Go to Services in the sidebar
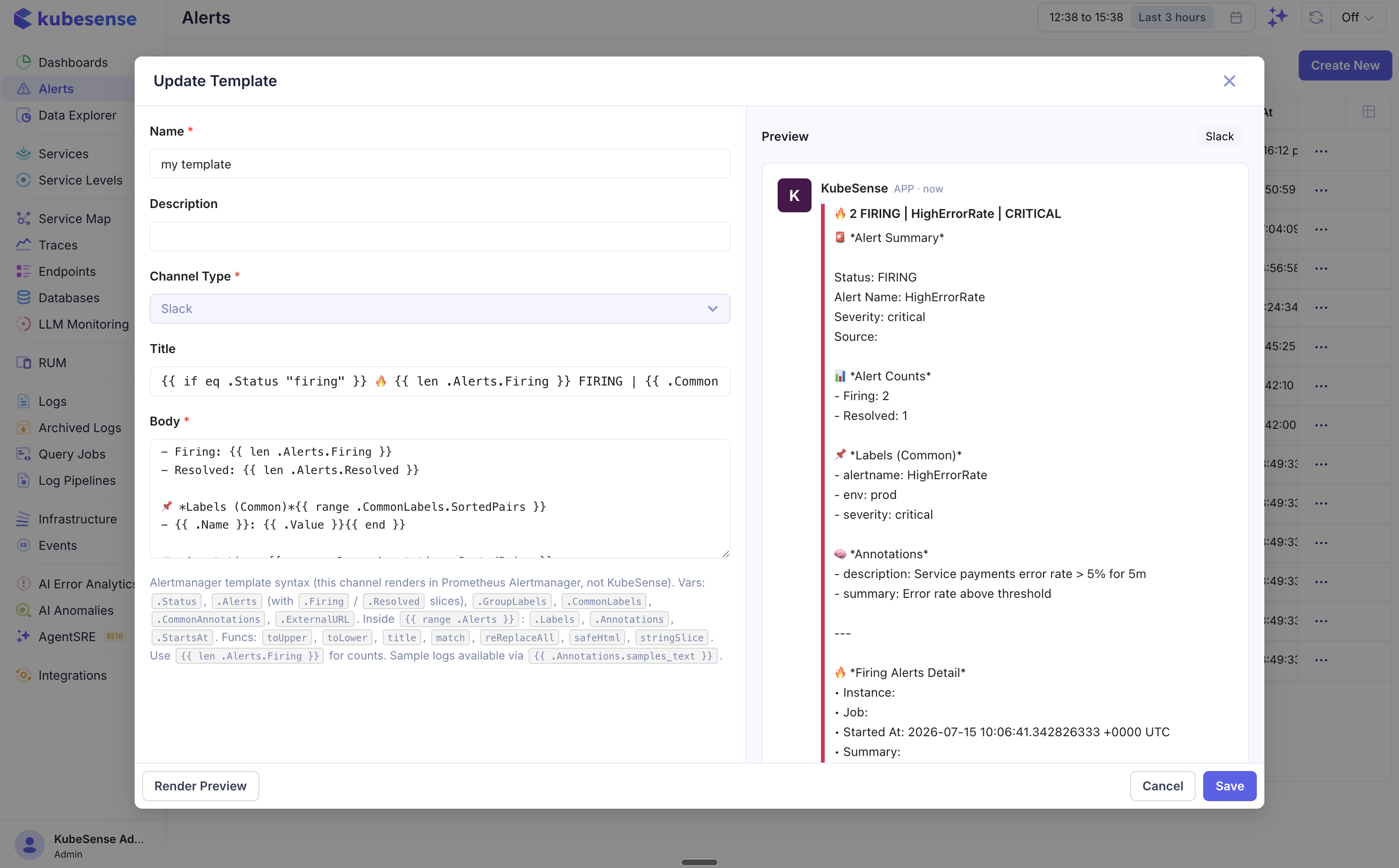 click(x=63, y=153)
